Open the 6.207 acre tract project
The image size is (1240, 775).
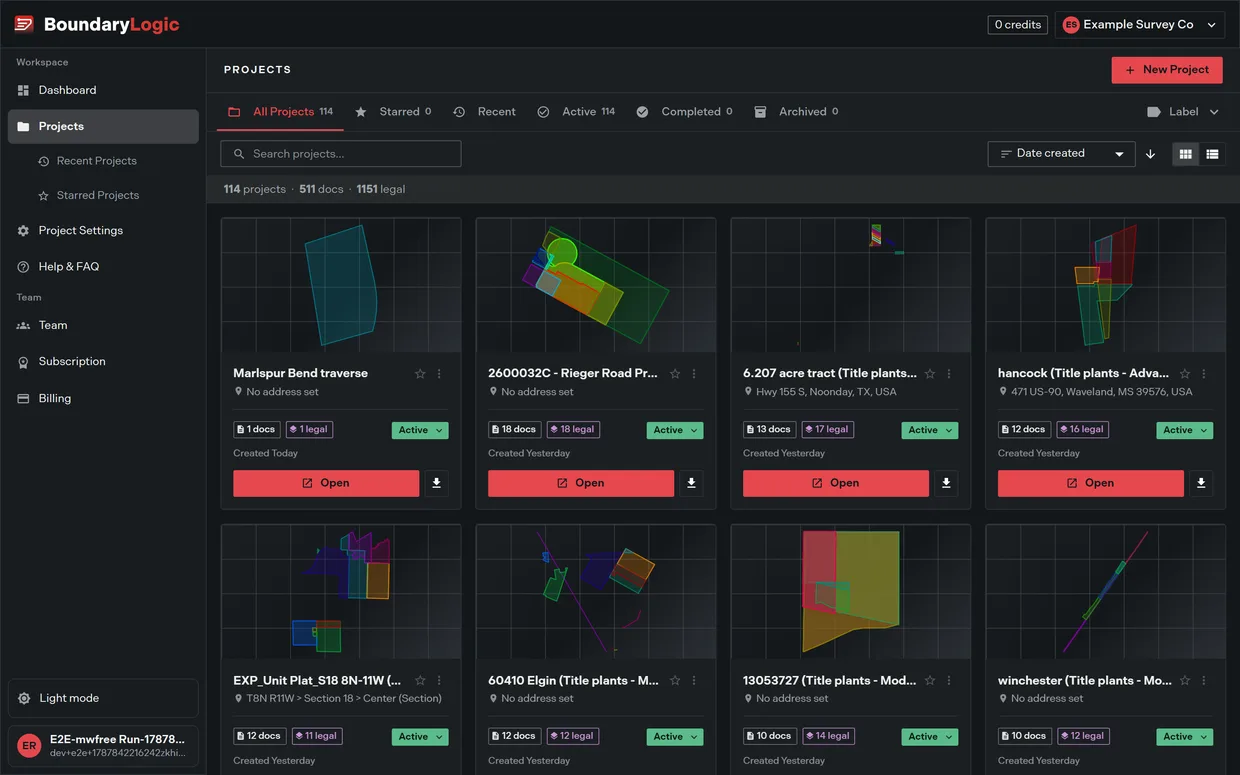click(836, 483)
